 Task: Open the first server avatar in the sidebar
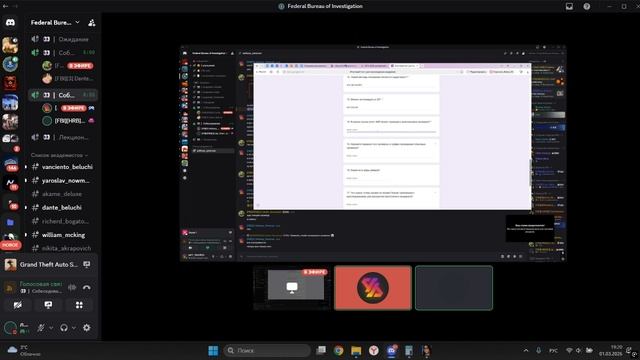click(10, 45)
